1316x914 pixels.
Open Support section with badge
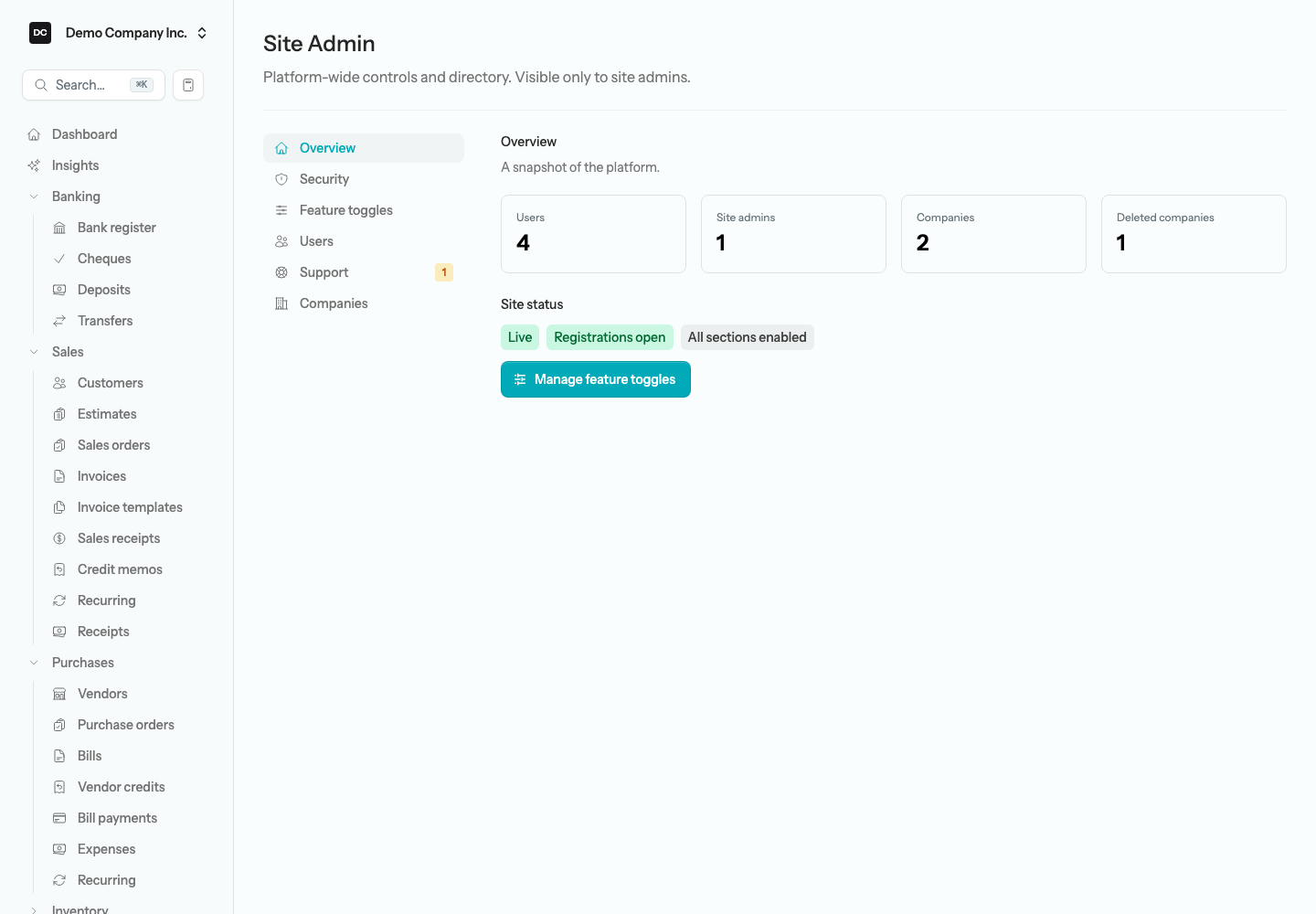[364, 272]
